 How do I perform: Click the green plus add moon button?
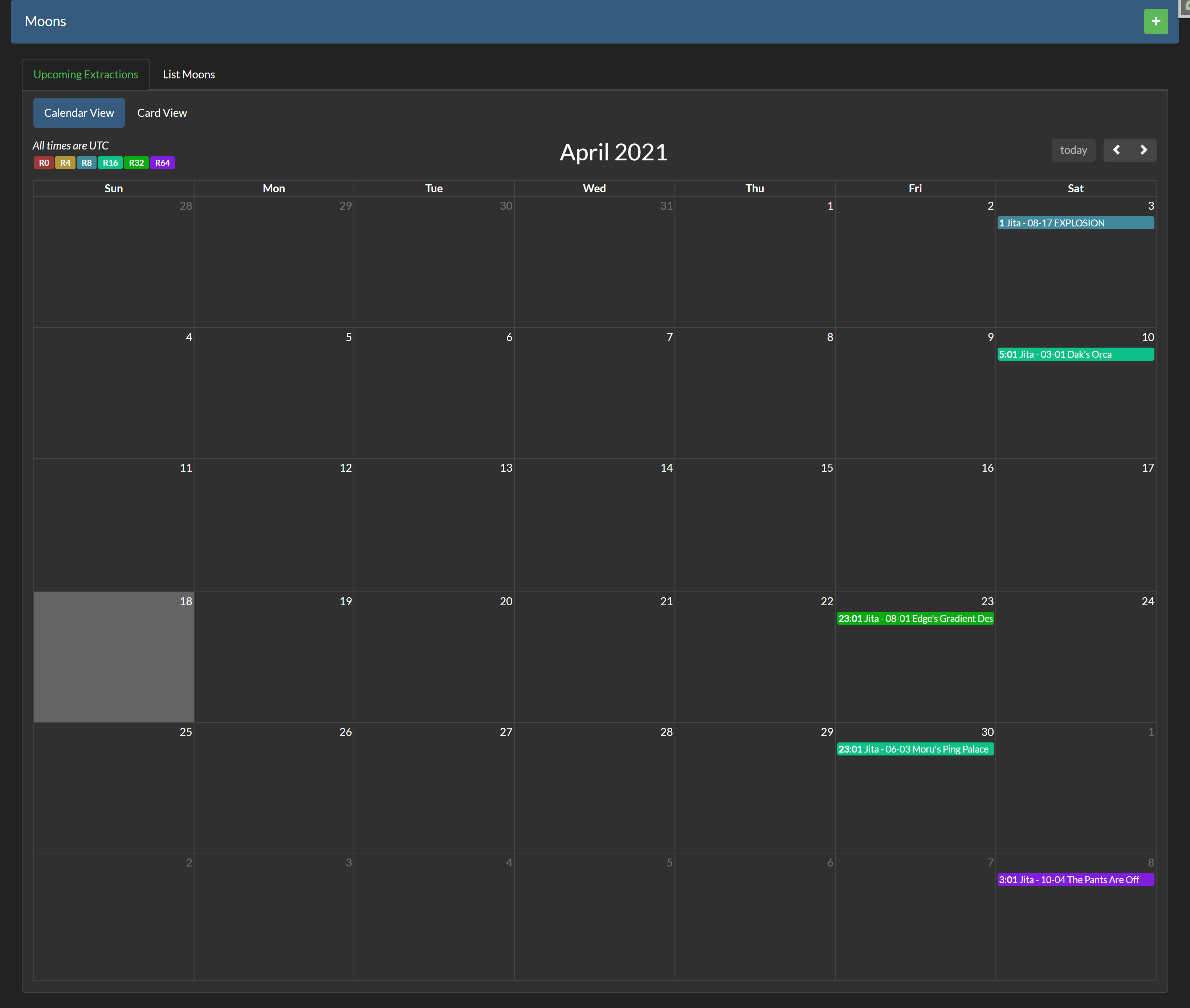coord(1156,21)
